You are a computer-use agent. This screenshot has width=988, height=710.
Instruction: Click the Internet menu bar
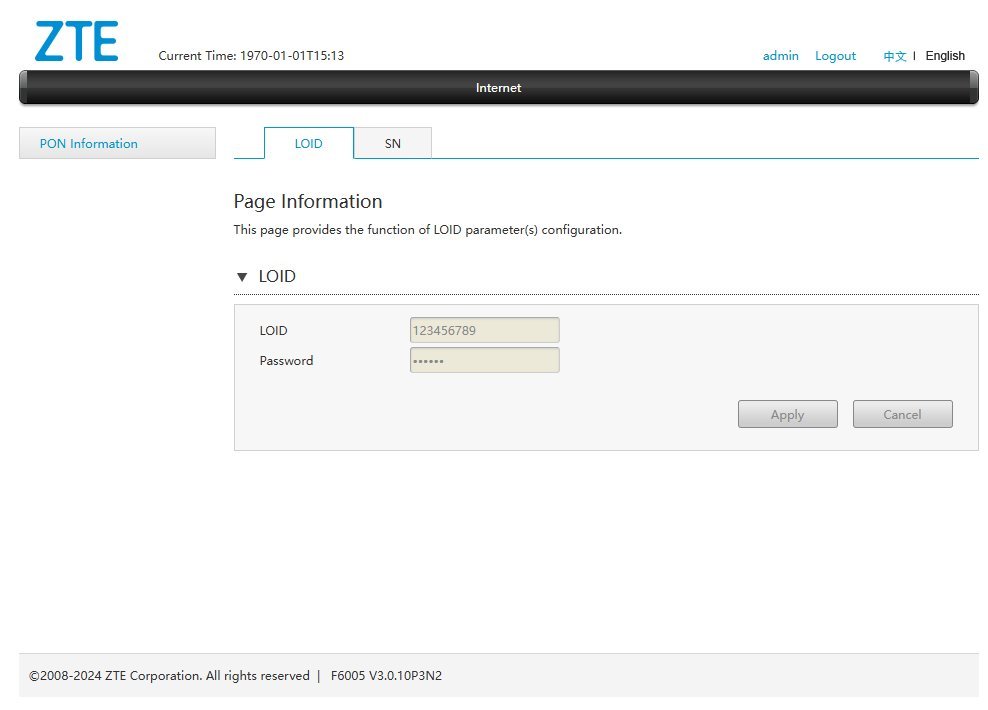pos(498,88)
